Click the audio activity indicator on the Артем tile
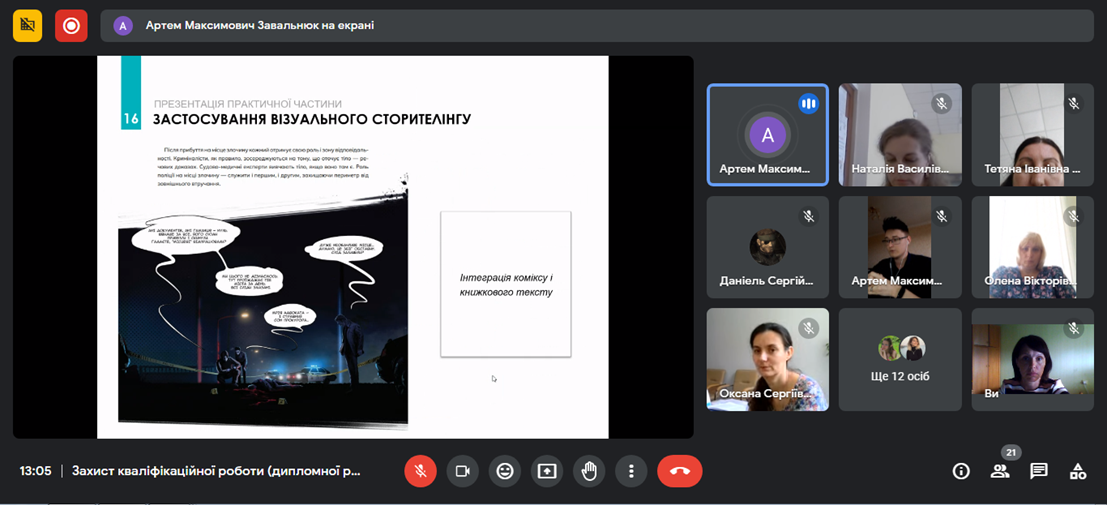 (808, 104)
